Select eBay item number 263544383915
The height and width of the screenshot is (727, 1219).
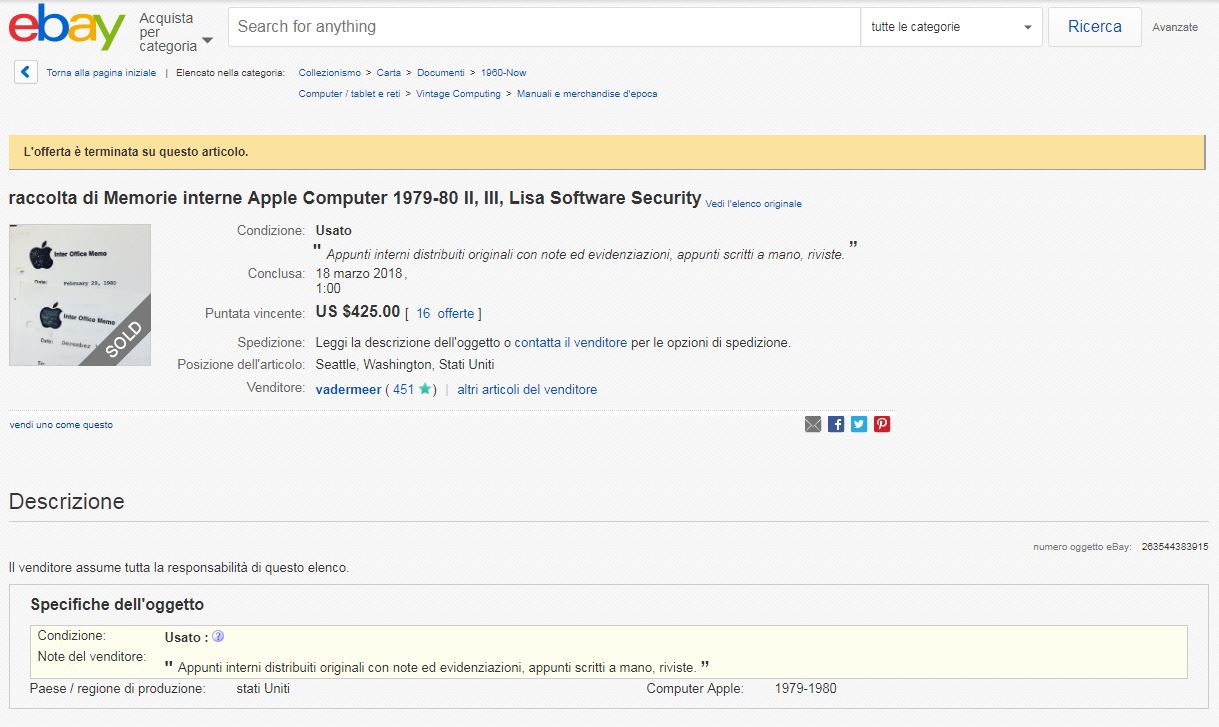(1175, 546)
